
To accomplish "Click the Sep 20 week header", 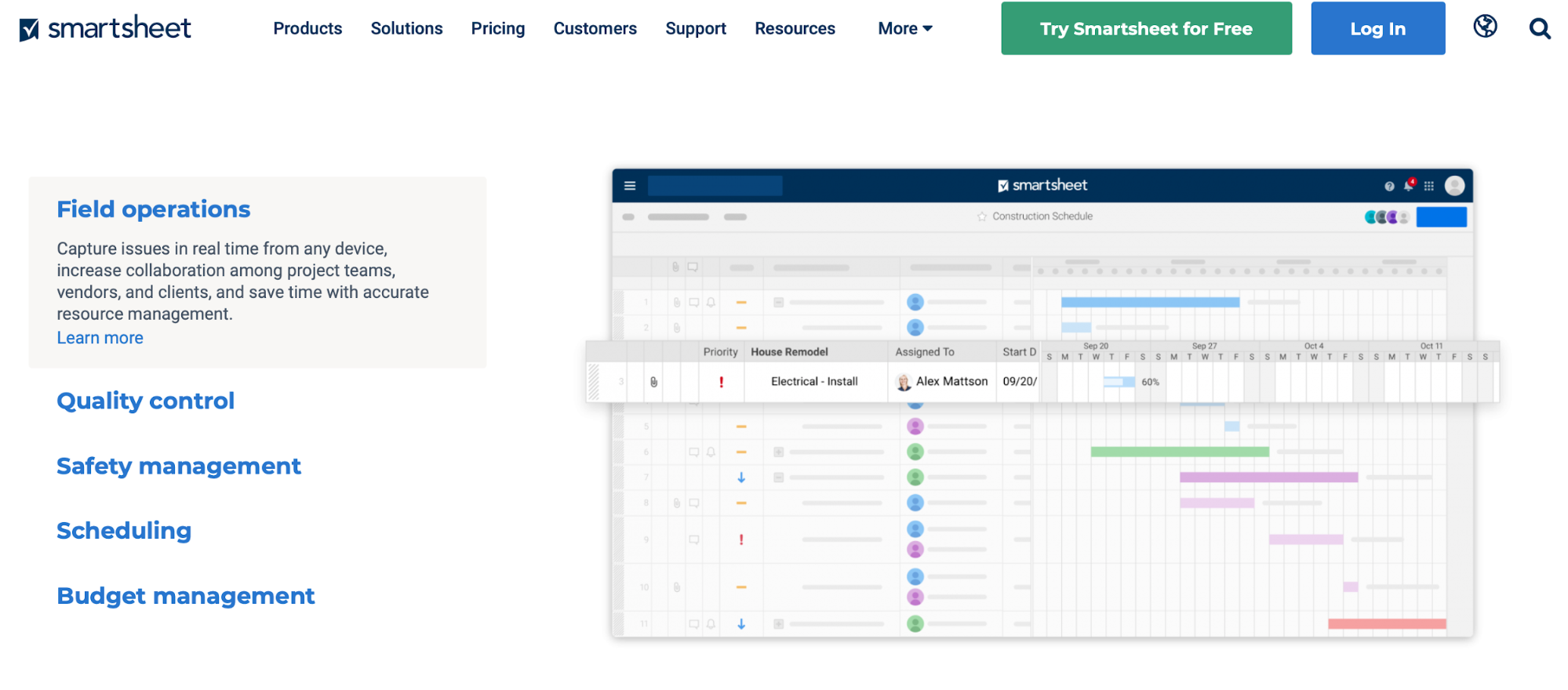I will pyautogui.click(x=1096, y=346).
